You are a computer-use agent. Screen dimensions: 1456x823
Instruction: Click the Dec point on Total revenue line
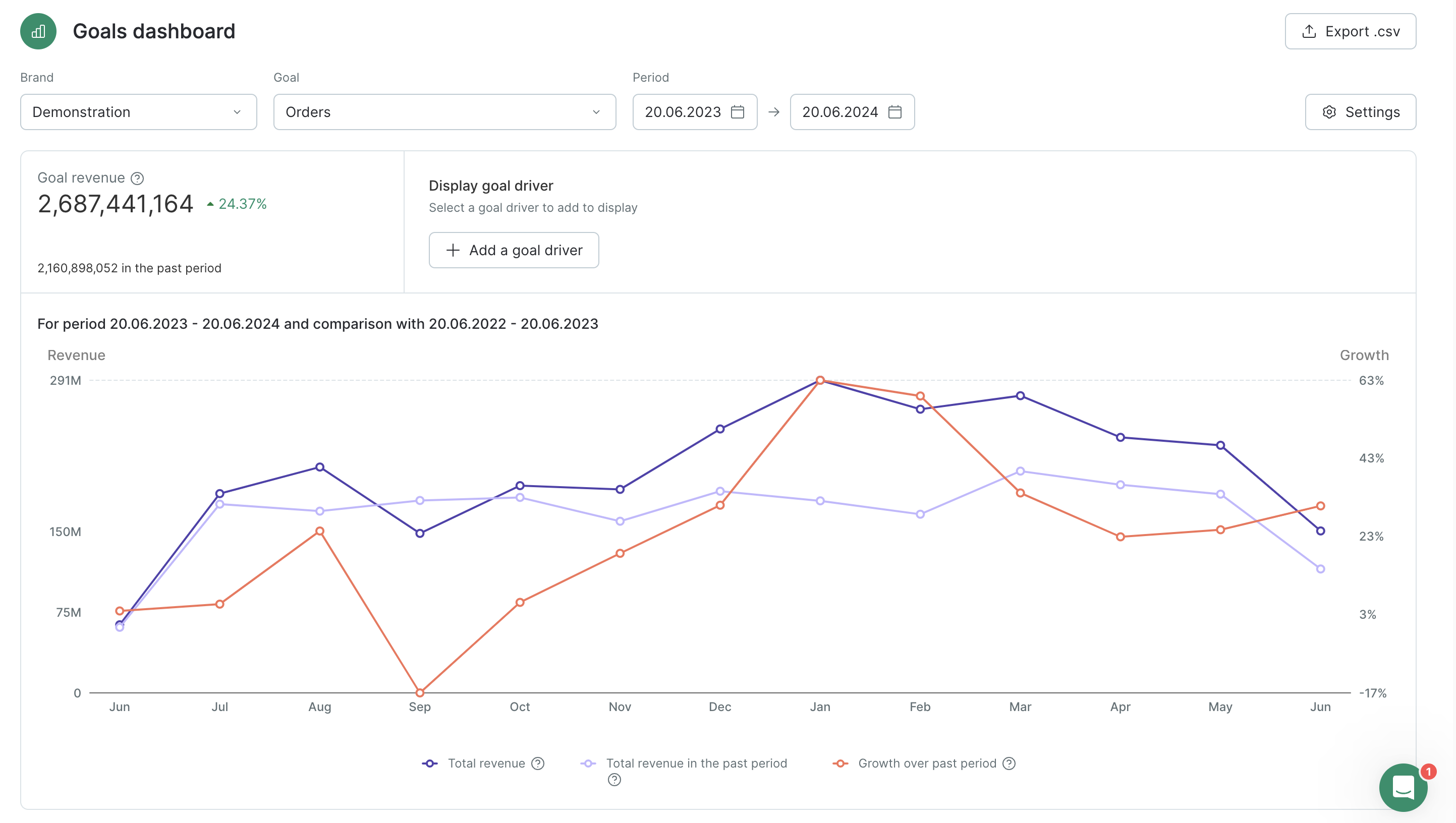click(720, 429)
